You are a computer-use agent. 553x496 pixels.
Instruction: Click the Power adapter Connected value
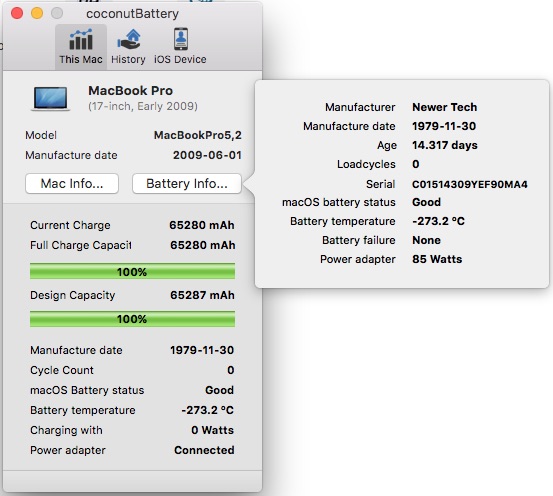coord(204,450)
